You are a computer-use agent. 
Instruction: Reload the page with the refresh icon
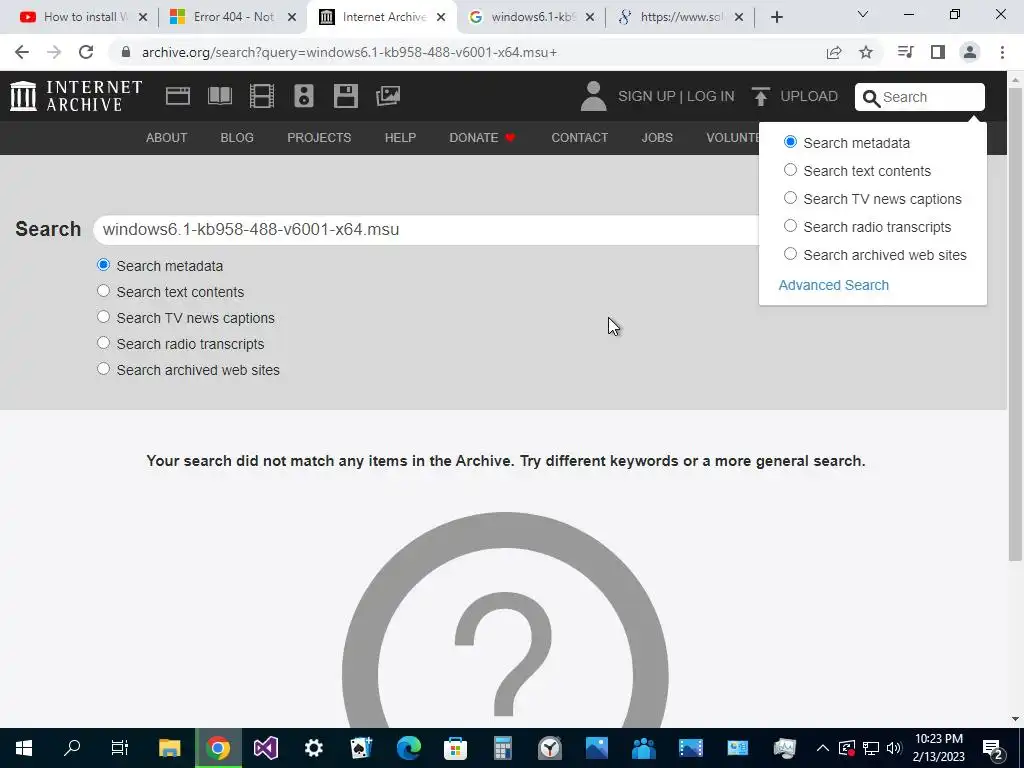click(x=86, y=52)
